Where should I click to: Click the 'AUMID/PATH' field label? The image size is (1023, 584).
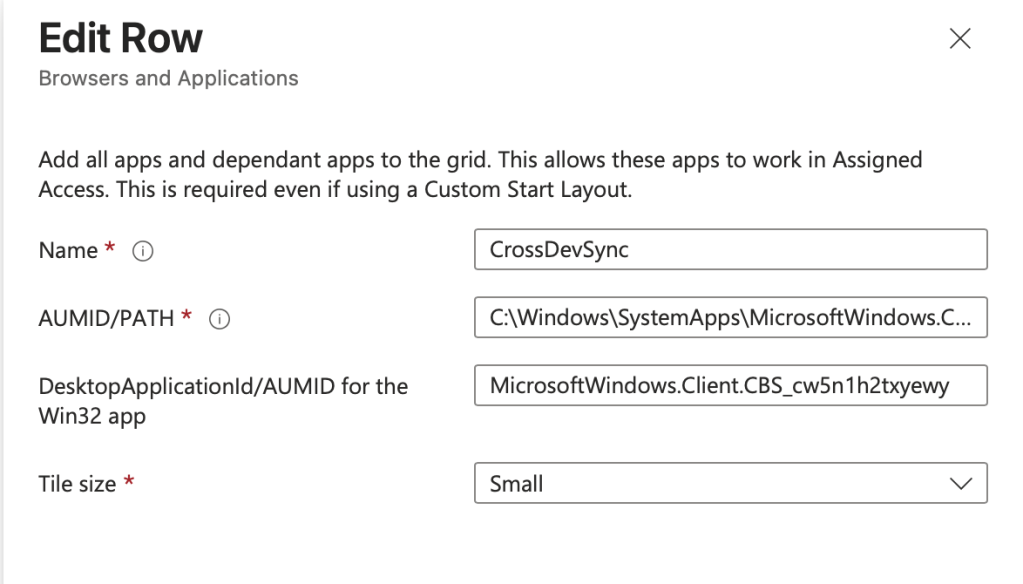click(106, 318)
